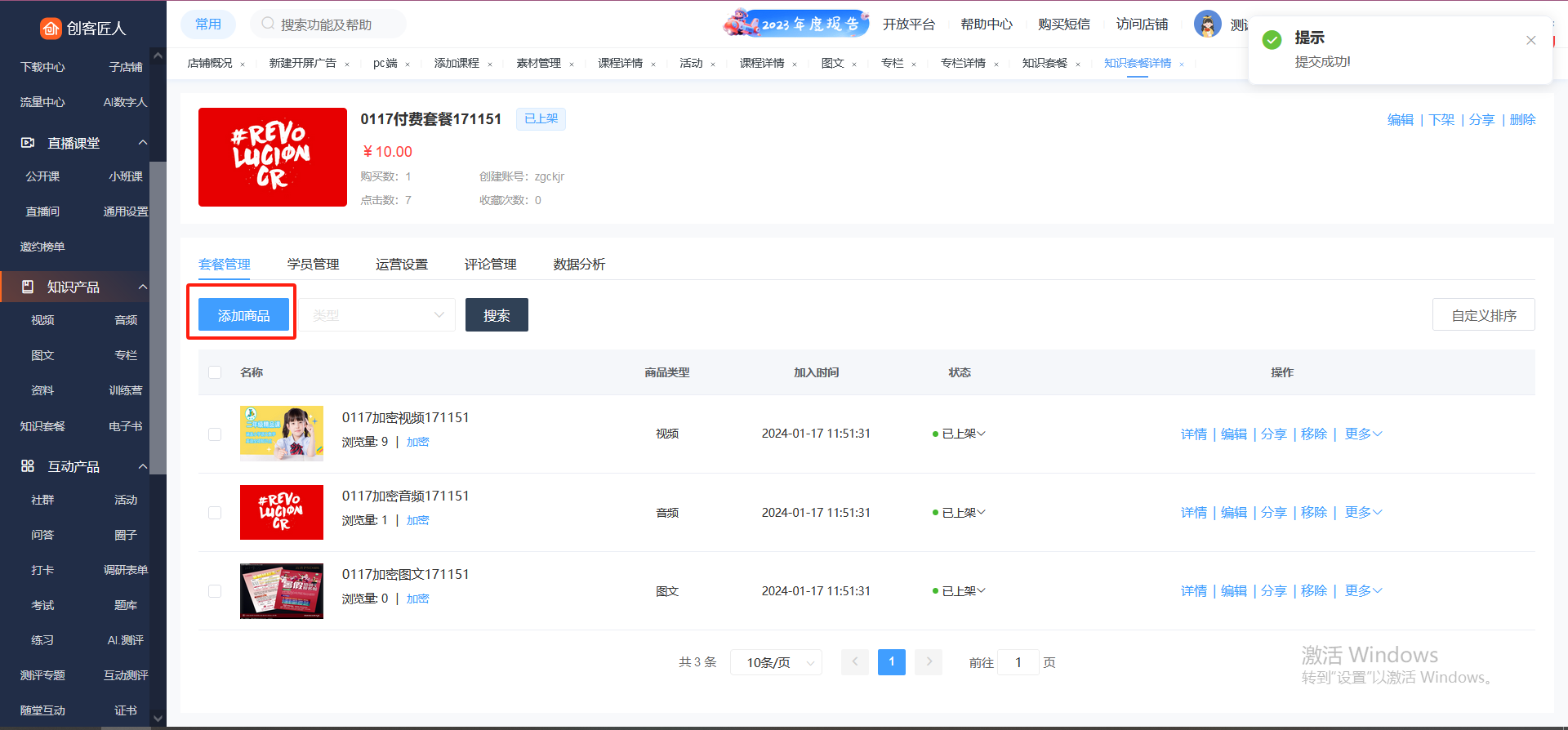The height and width of the screenshot is (730, 1568).
Task: Open the 2023年度报告 banner
Action: 795,24
